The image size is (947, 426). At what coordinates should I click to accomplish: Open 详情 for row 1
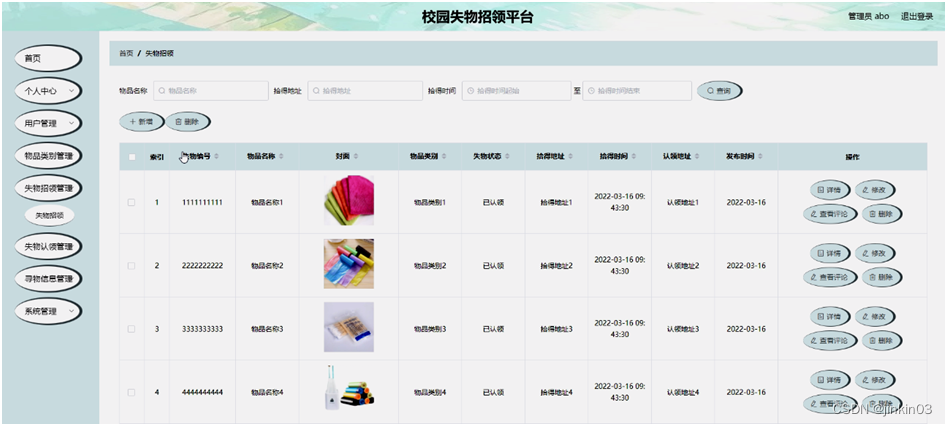[829, 190]
